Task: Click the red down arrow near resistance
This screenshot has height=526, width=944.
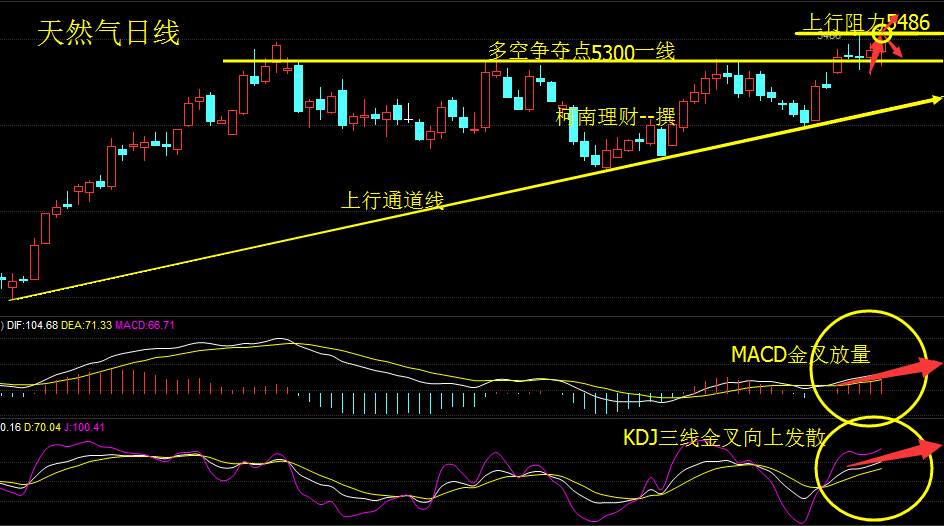Action: 894,48
